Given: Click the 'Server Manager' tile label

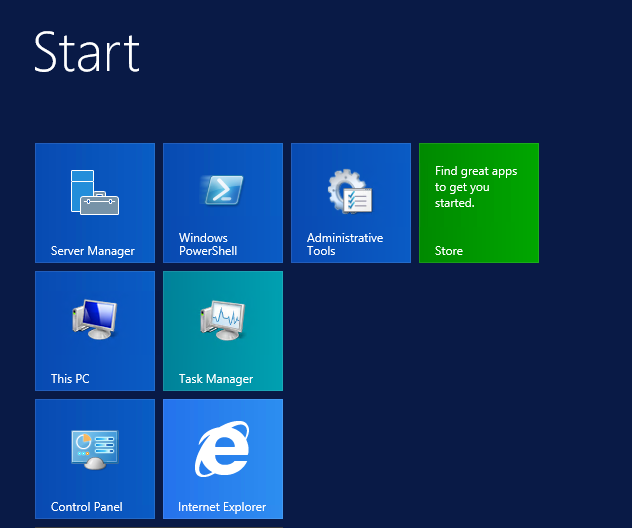Looking at the screenshot, I should (93, 251).
